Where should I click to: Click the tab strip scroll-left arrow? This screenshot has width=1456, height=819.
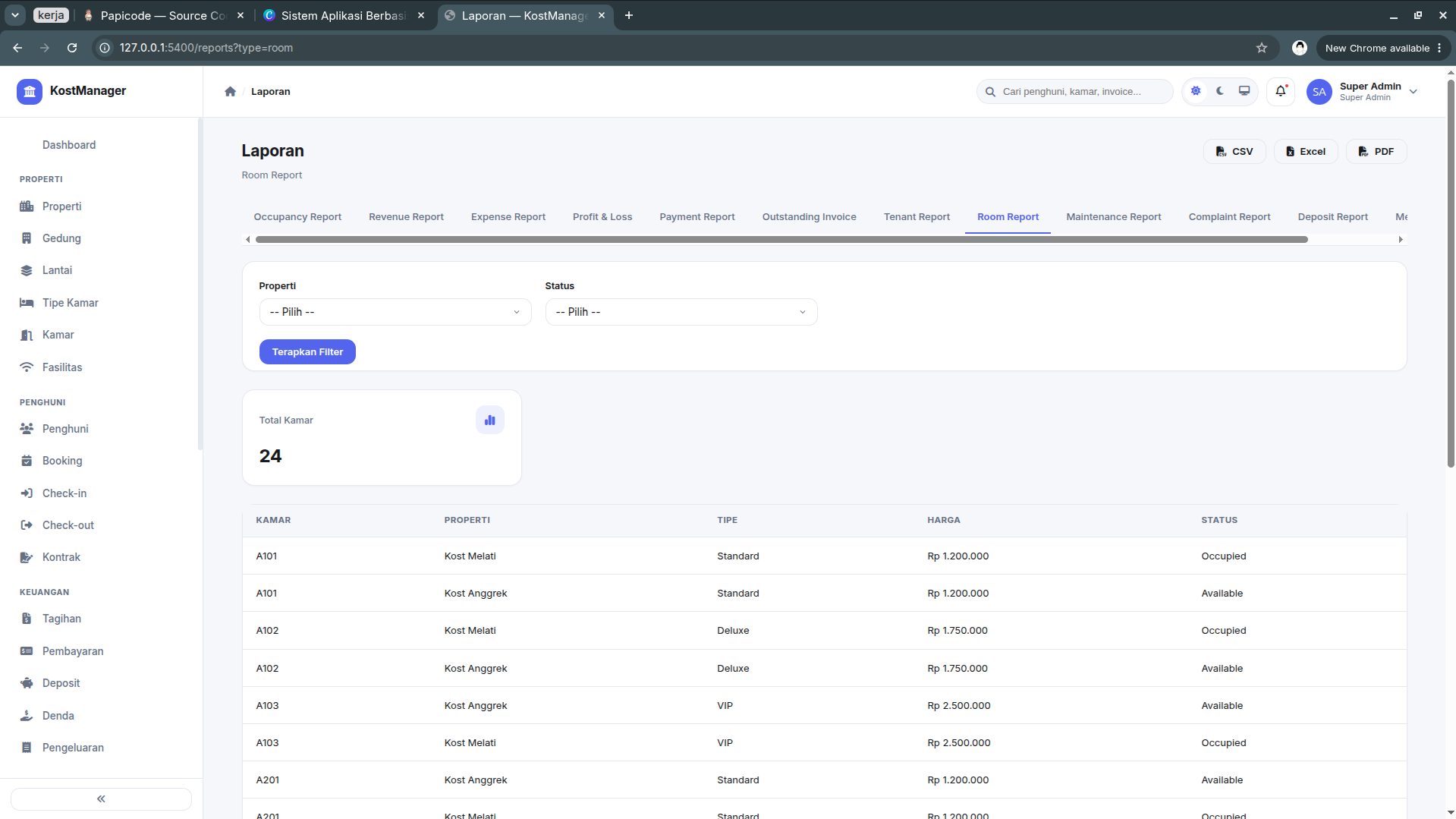(x=247, y=239)
